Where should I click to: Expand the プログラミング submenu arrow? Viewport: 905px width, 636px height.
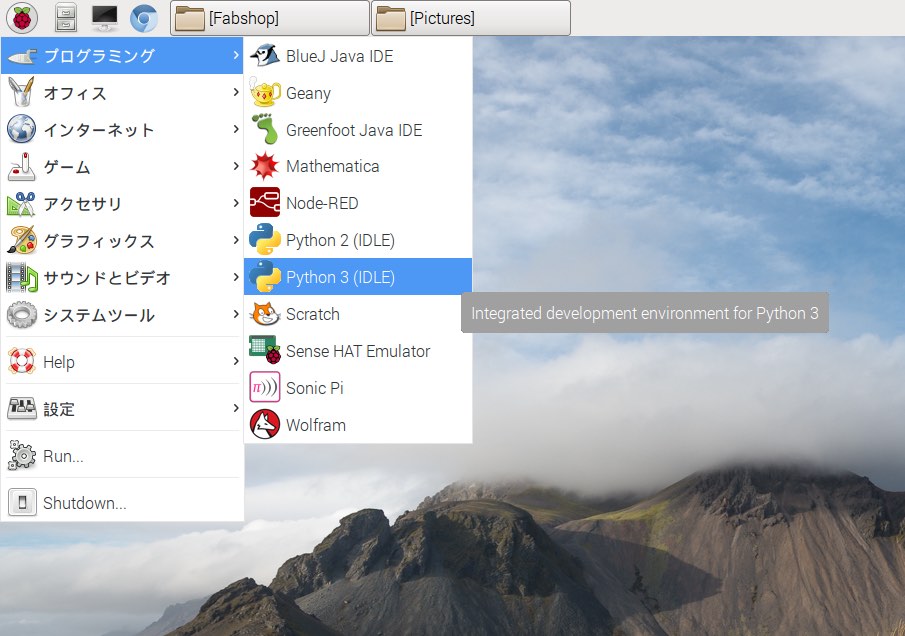235,55
